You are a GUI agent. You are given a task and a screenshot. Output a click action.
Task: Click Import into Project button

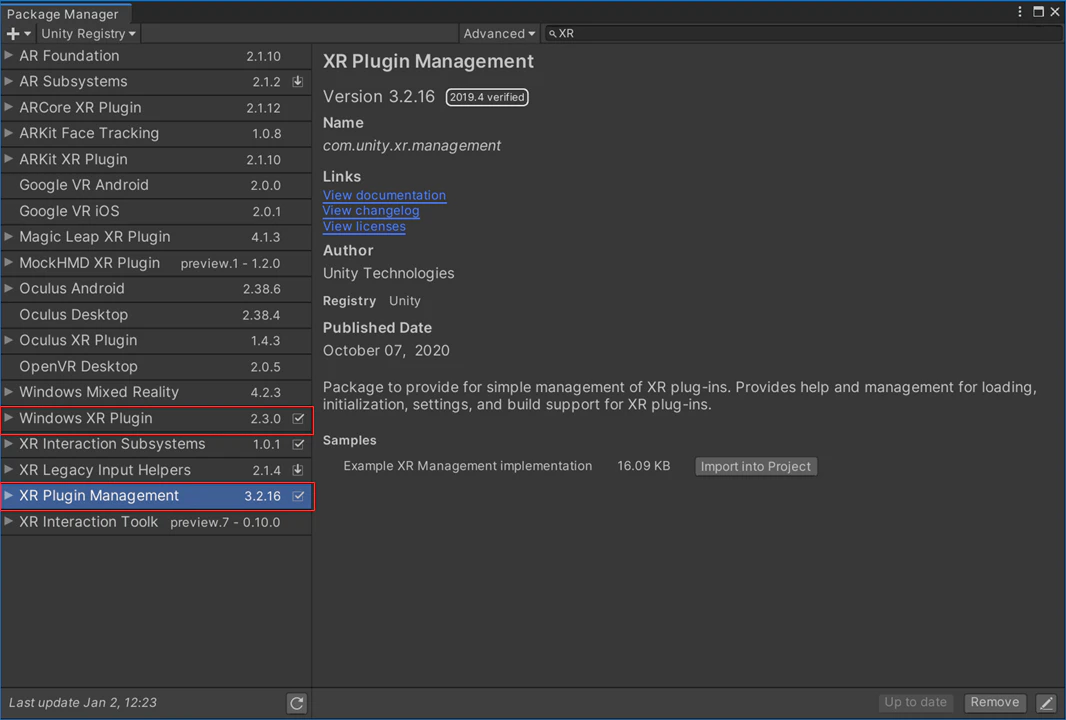pos(755,466)
